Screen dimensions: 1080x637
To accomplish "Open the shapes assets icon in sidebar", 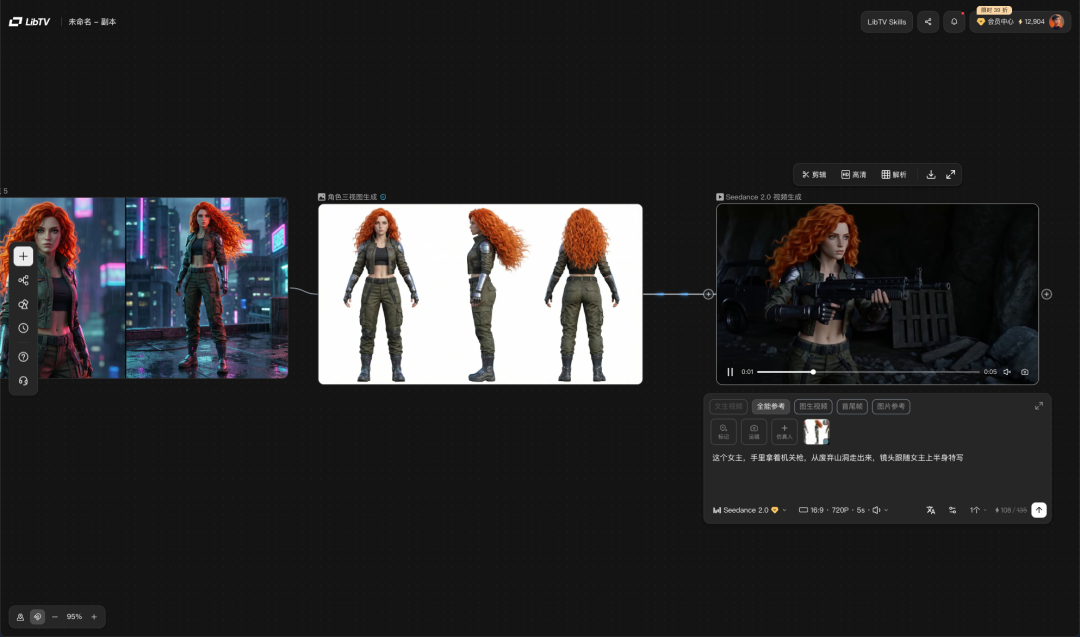I will click(23, 304).
